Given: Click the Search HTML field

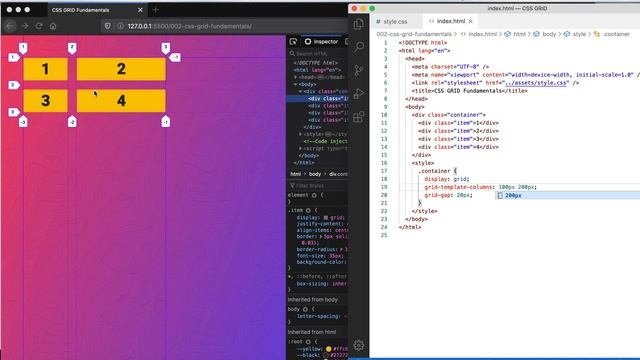Looking at the screenshot, I should click(x=318, y=54).
